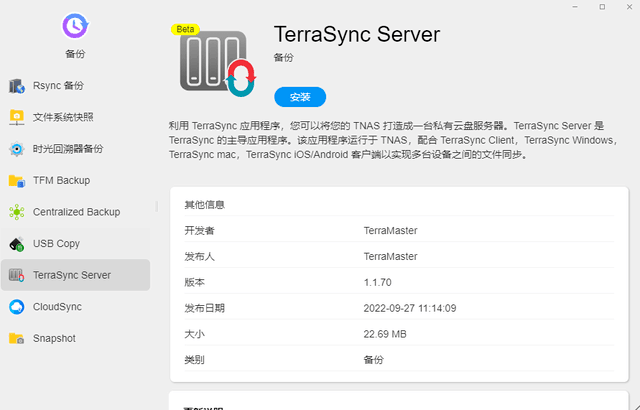This screenshot has height=410, width=640.
Task: Click the Rsync 备份 icon
Action: [17, 86]
